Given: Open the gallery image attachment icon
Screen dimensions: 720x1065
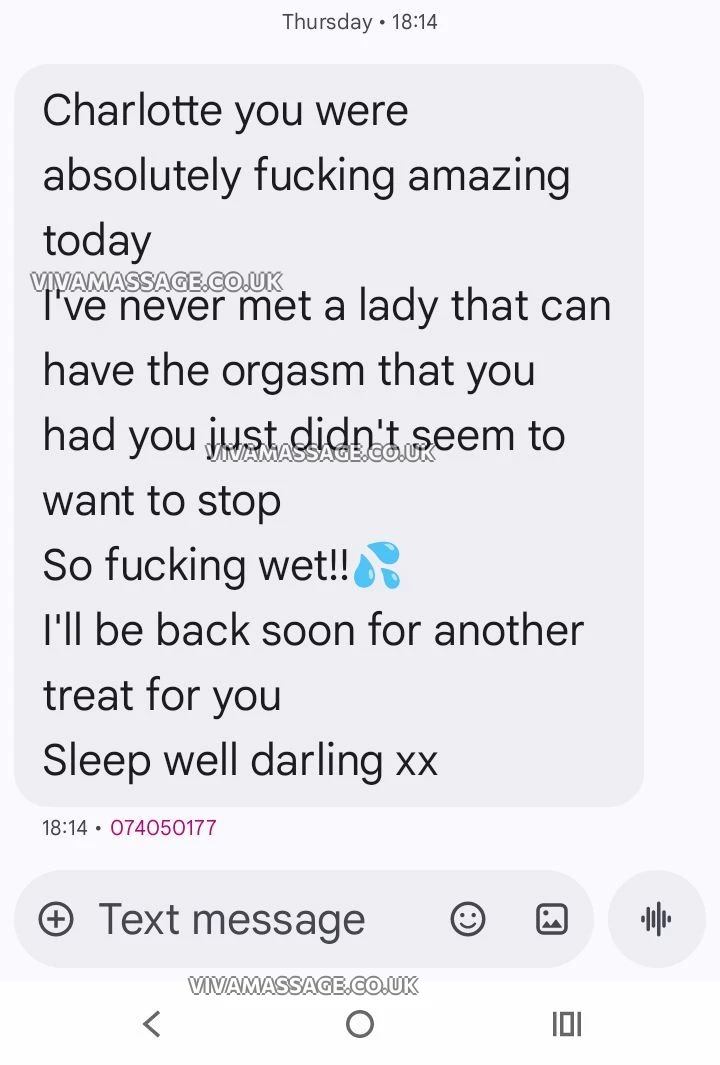Looking at the screenshot, I should click(552, 919).
